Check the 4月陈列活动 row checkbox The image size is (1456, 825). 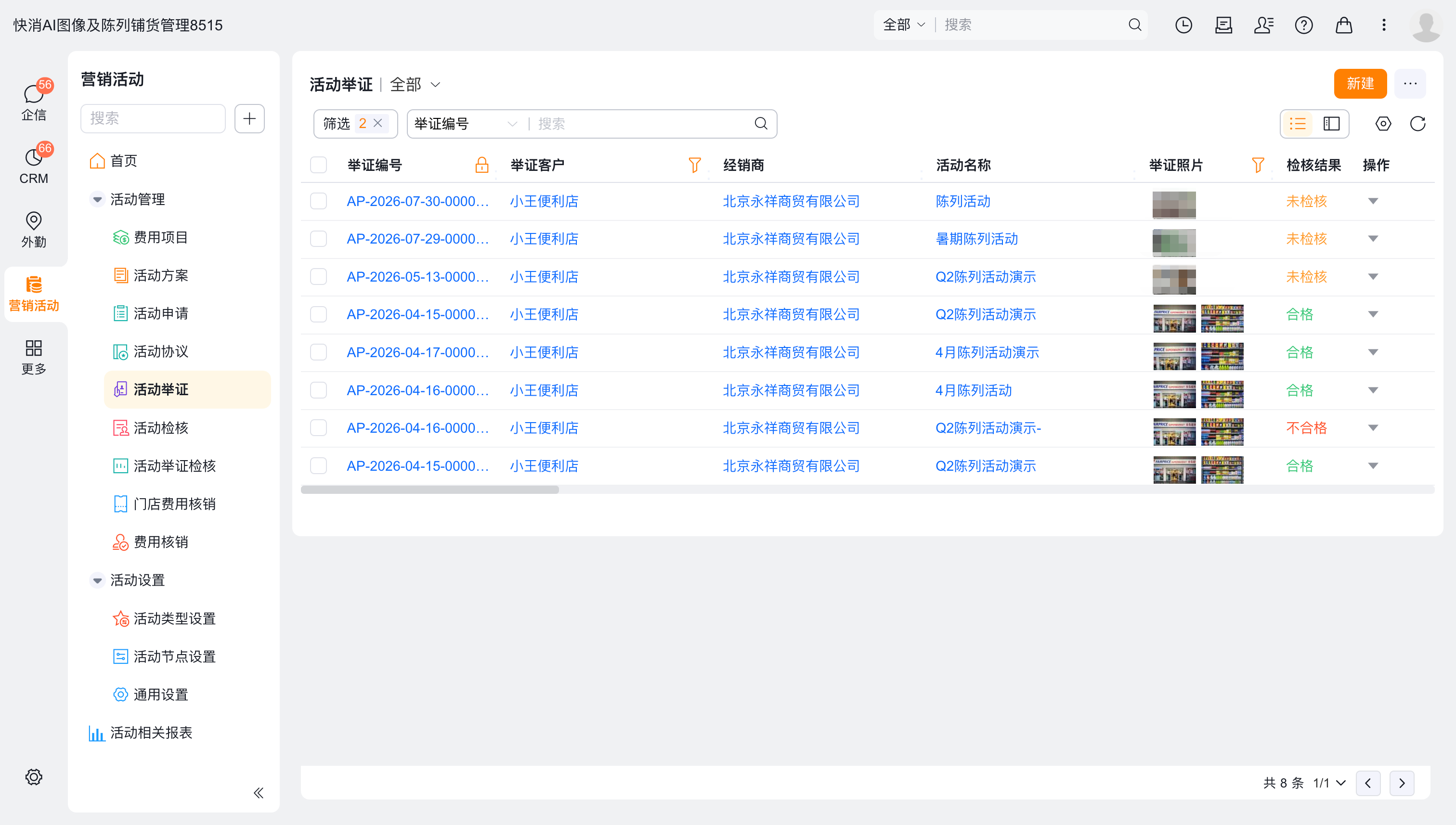[319, 390]
